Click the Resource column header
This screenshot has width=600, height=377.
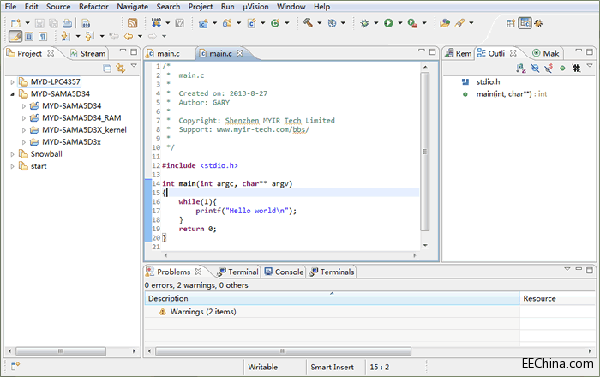(557, 299)
